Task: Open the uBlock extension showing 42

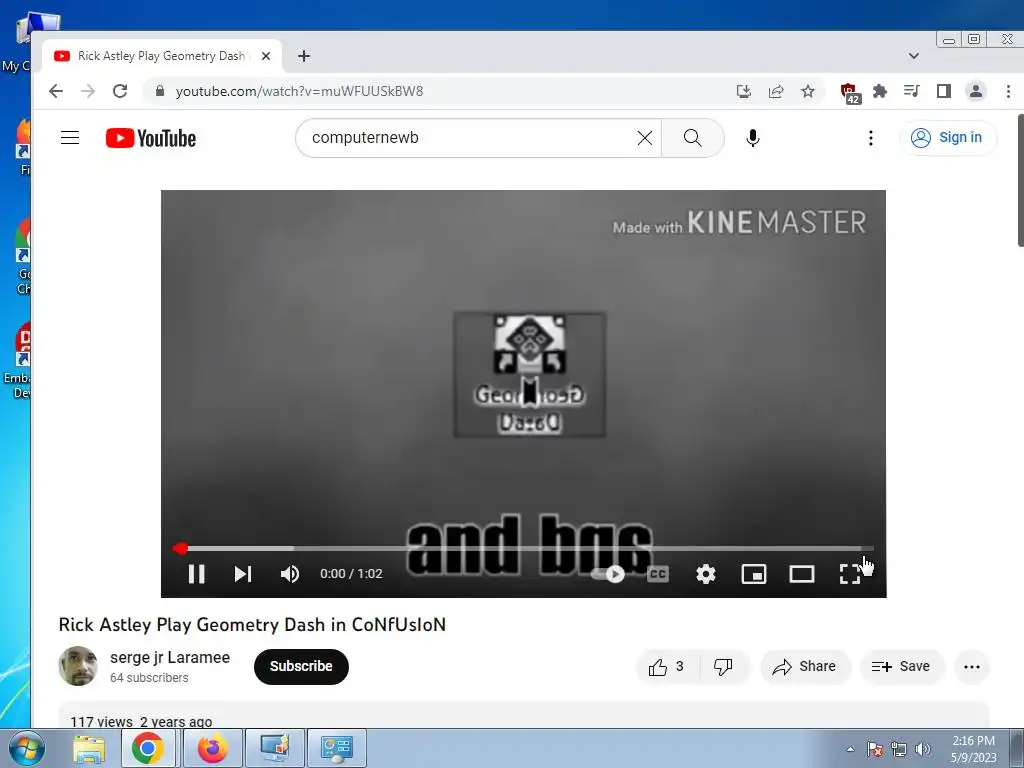Action: point(850,93)
